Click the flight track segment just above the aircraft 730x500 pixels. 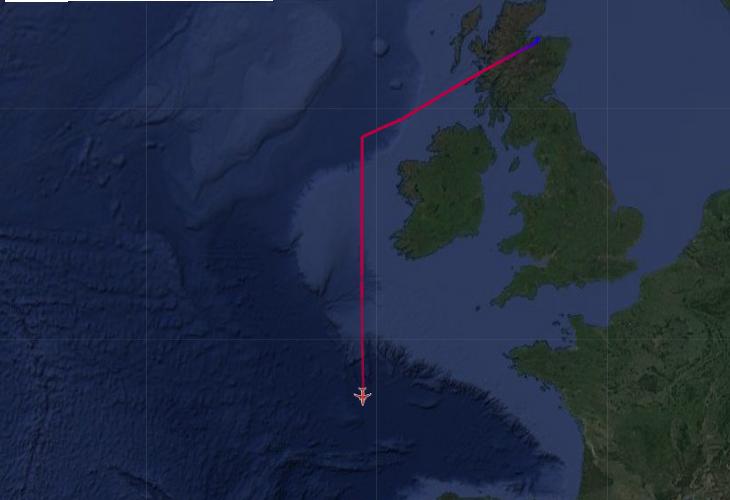click(363, 368)
